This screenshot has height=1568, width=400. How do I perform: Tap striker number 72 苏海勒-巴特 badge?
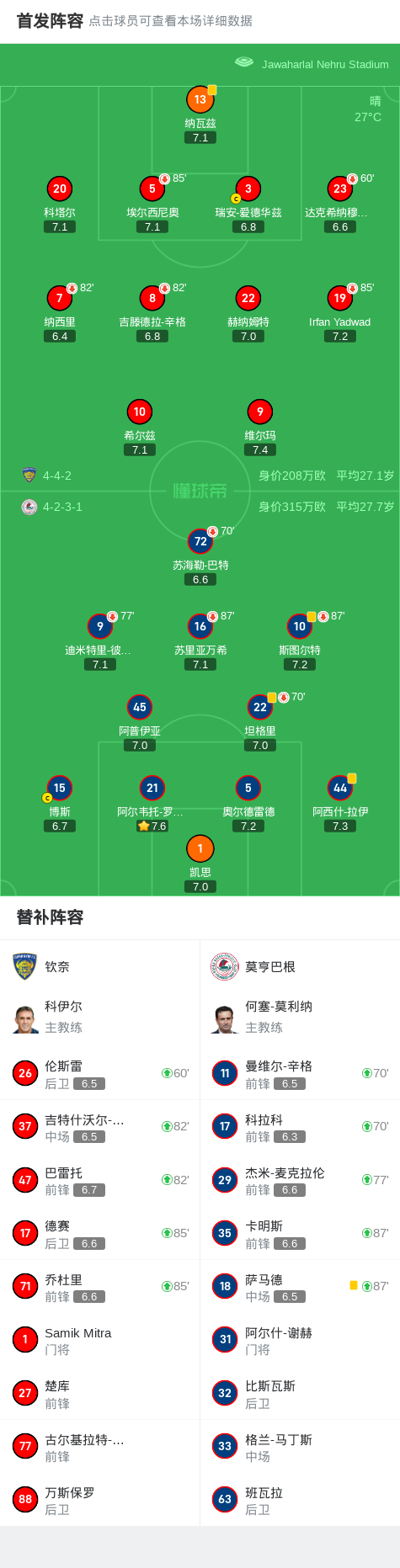(200, 541)
